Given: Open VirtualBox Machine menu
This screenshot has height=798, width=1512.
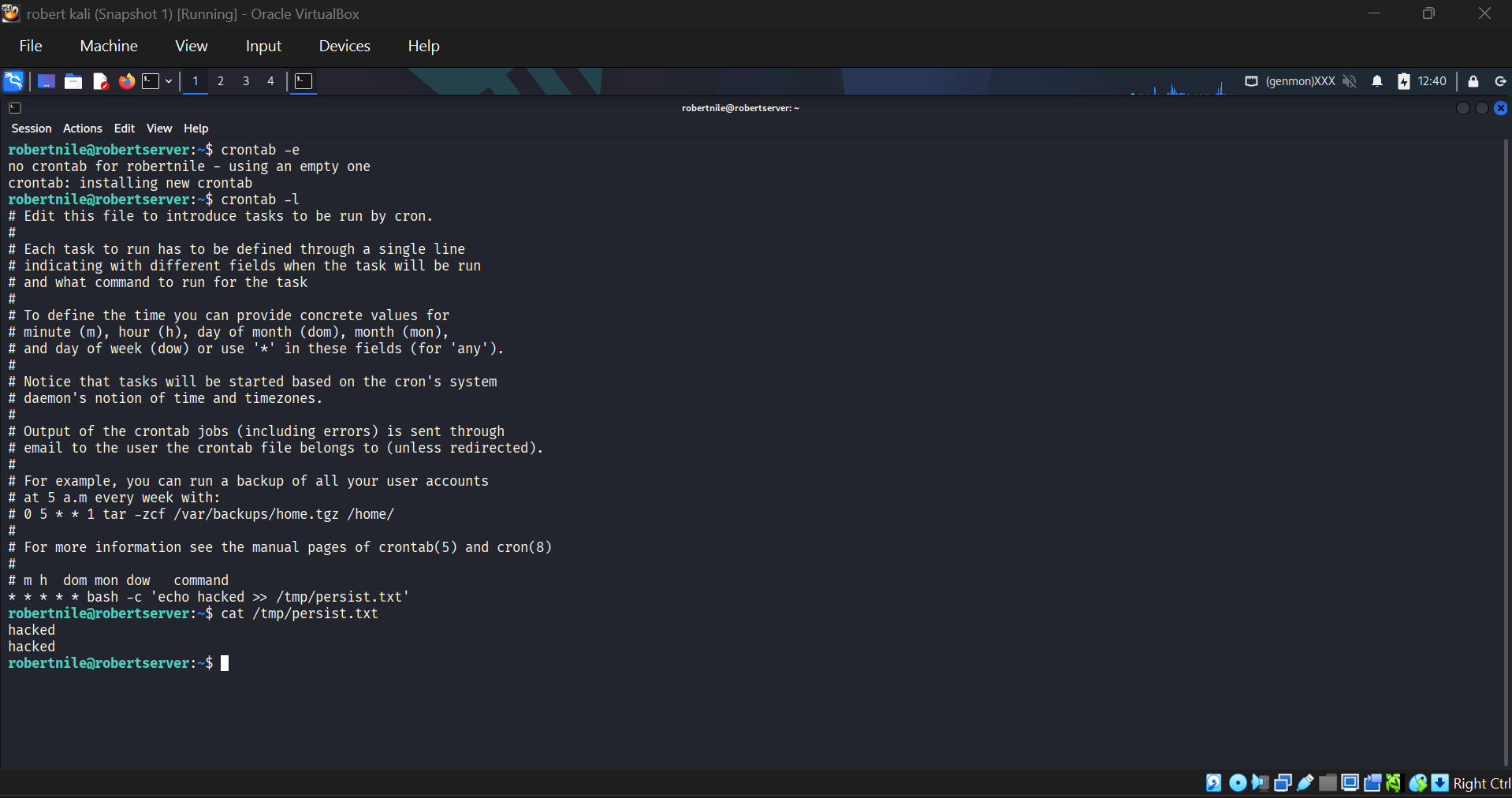Looking at the screenshot, I should click(x=109, y=46).
